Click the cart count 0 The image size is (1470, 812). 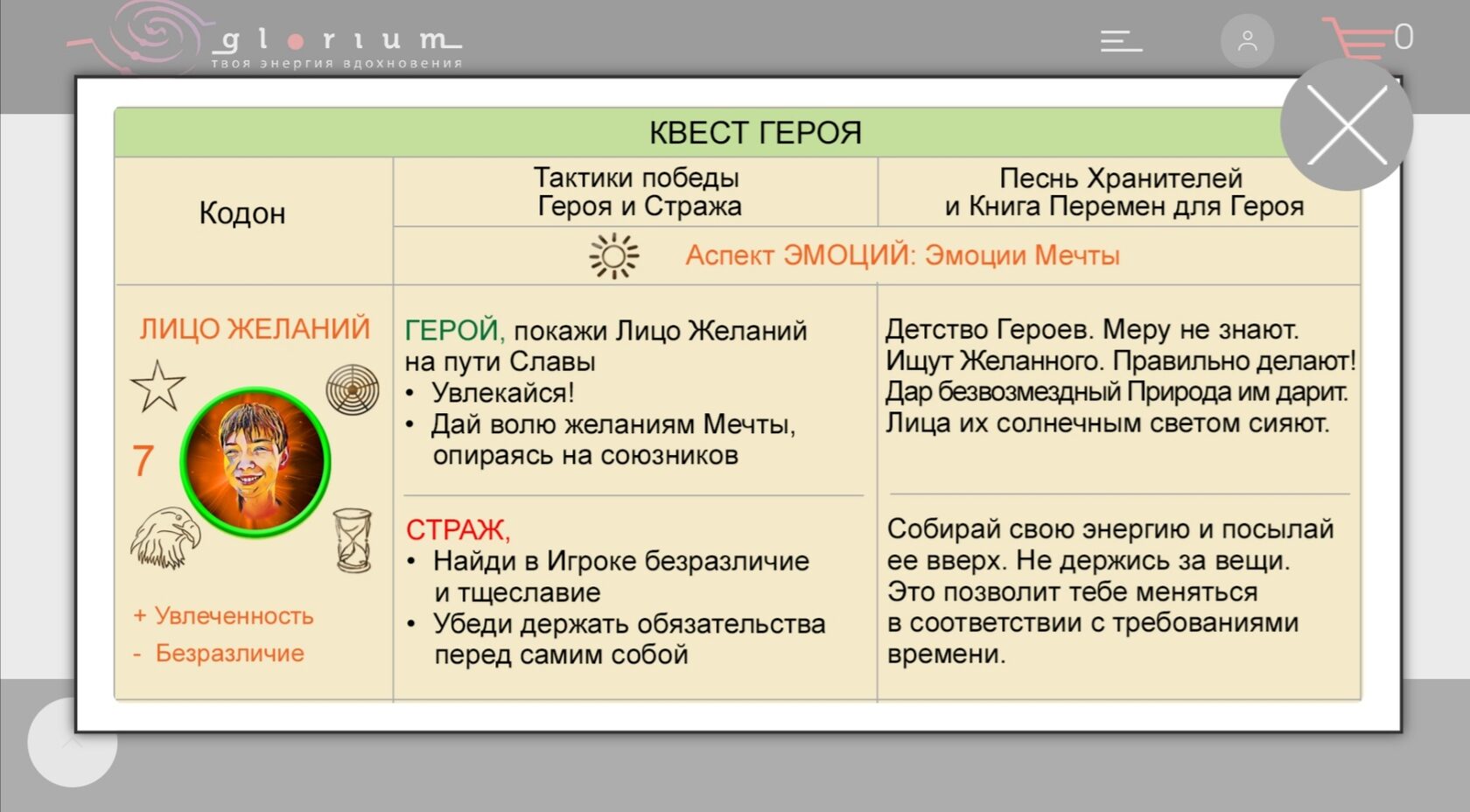tap(1404, 37)
